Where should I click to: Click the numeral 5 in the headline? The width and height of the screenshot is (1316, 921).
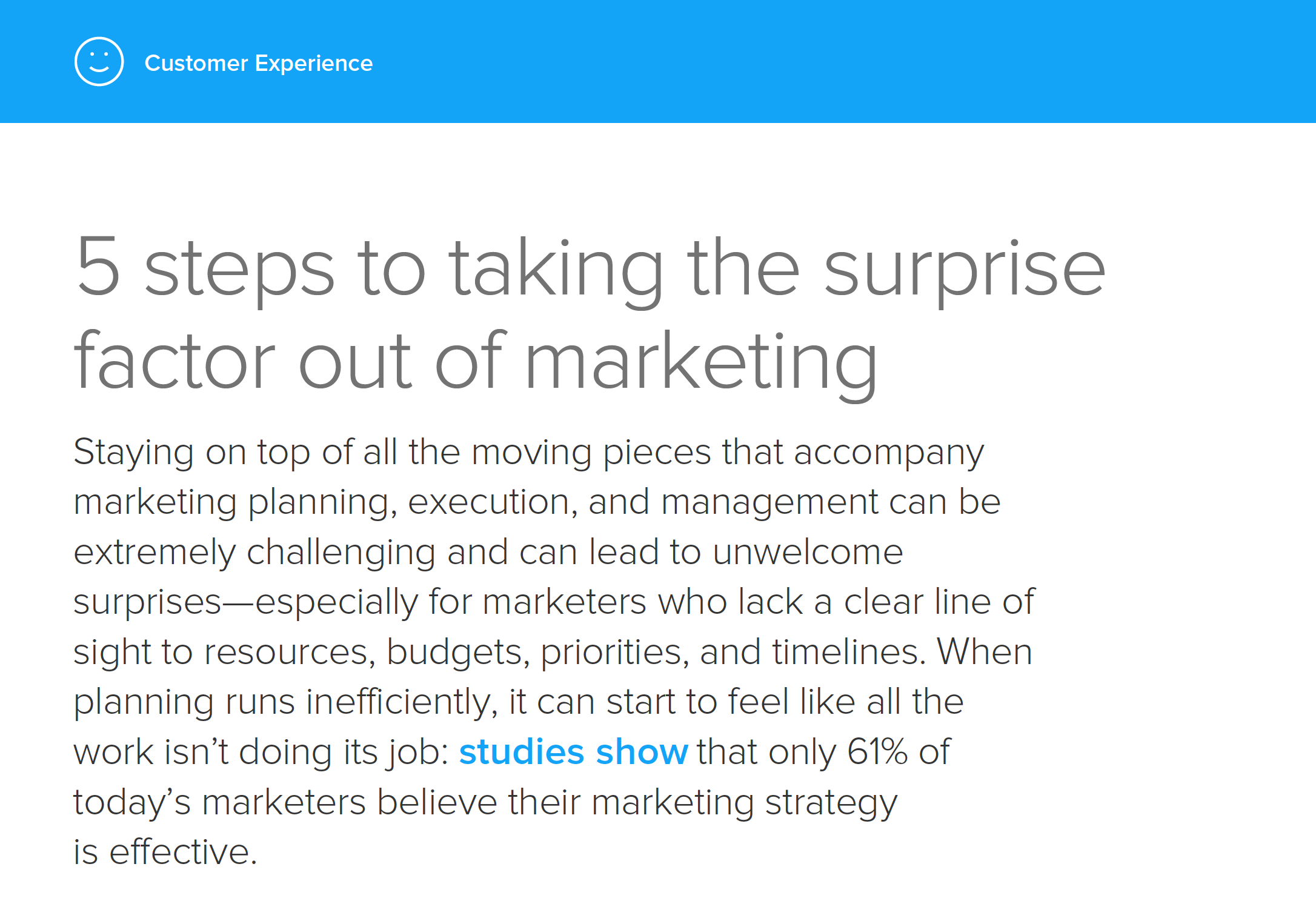(x=98, y=266)
